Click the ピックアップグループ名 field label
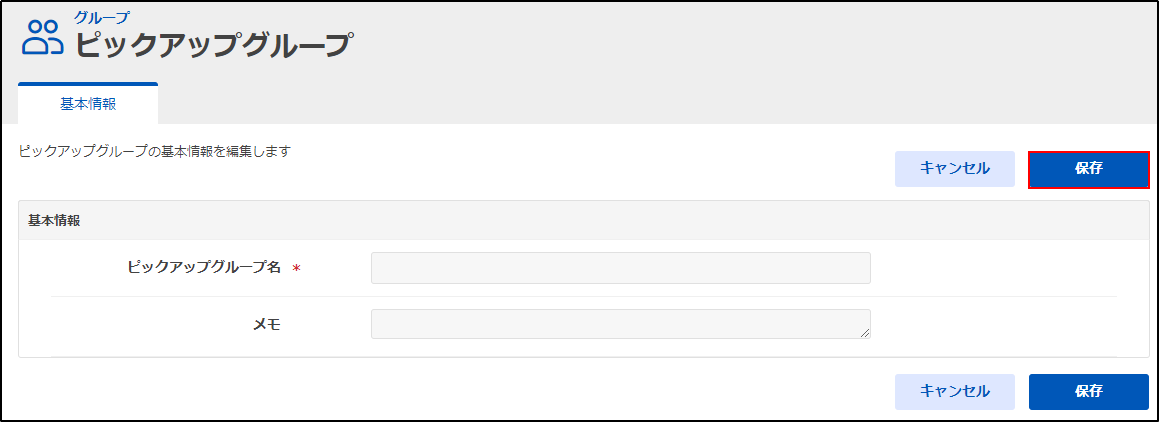 coord(204,268)
